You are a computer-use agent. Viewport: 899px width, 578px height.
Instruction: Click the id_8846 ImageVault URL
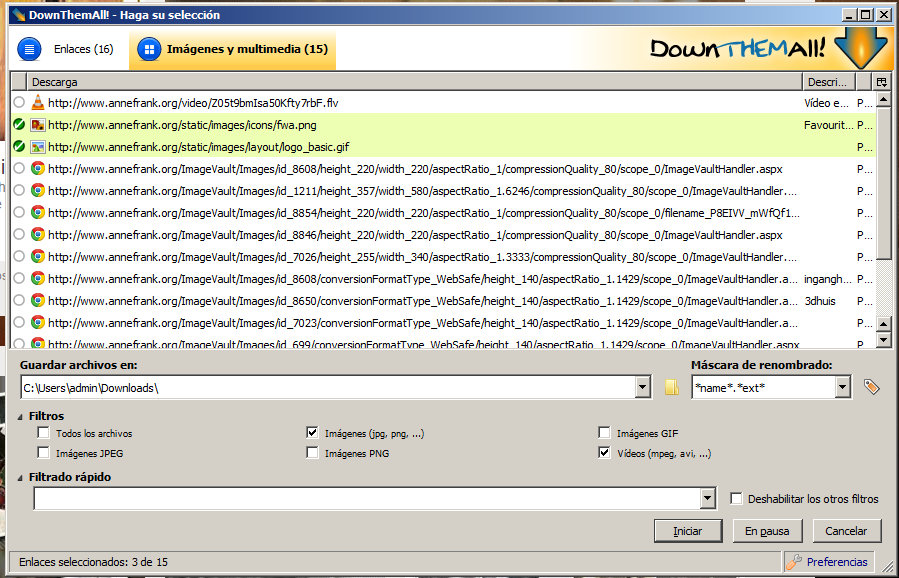415,235
